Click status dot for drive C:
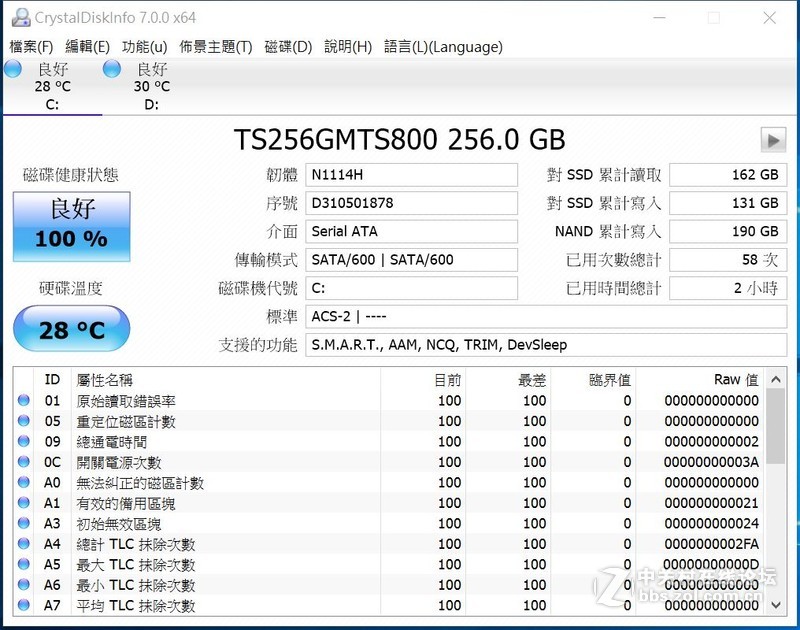The width and height of the screenshot is (800, 630). [x=13, y=69]
